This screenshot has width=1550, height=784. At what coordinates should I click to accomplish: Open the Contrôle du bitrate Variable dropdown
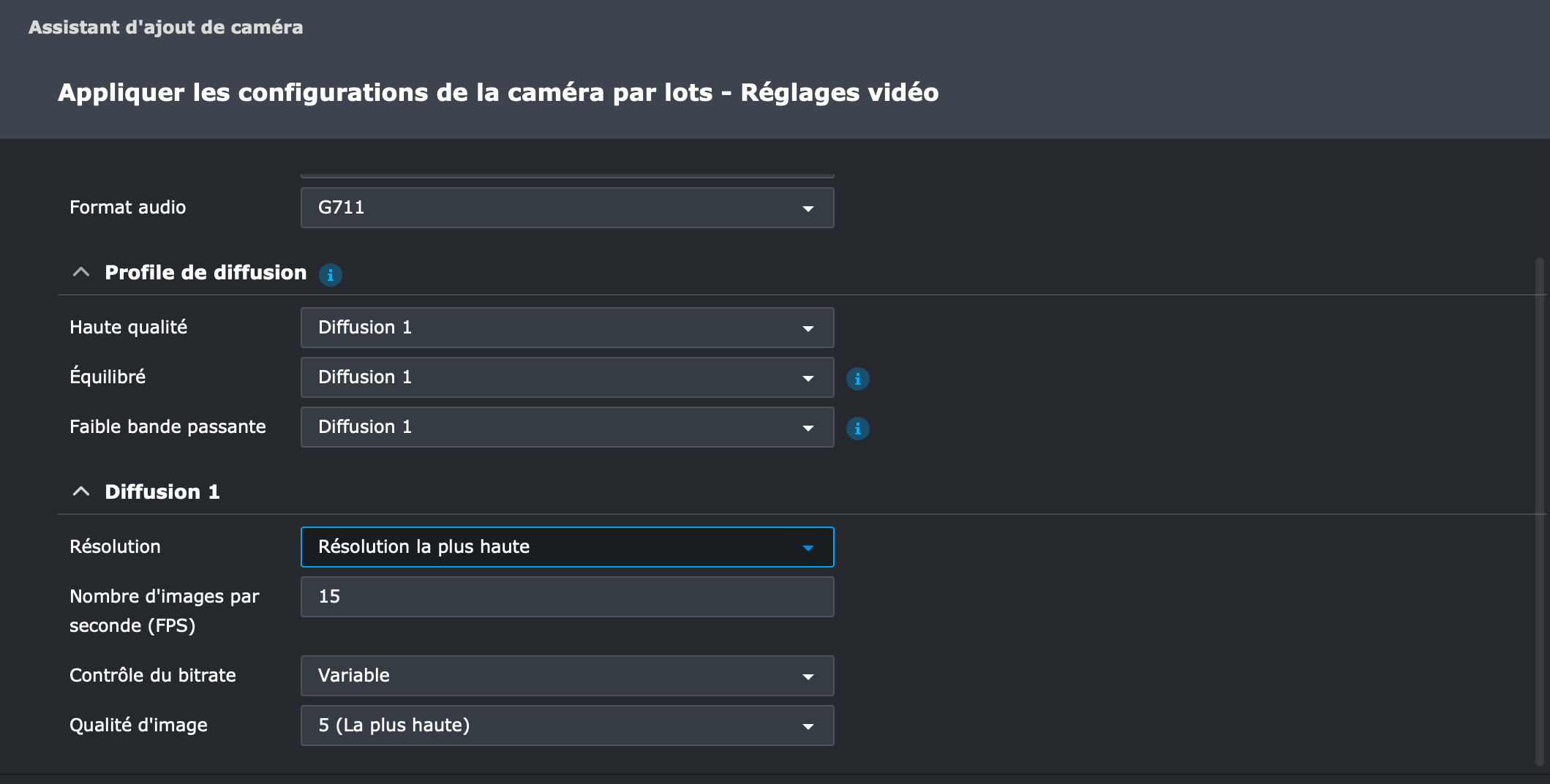pyautogui.click(x=567, y=676)
